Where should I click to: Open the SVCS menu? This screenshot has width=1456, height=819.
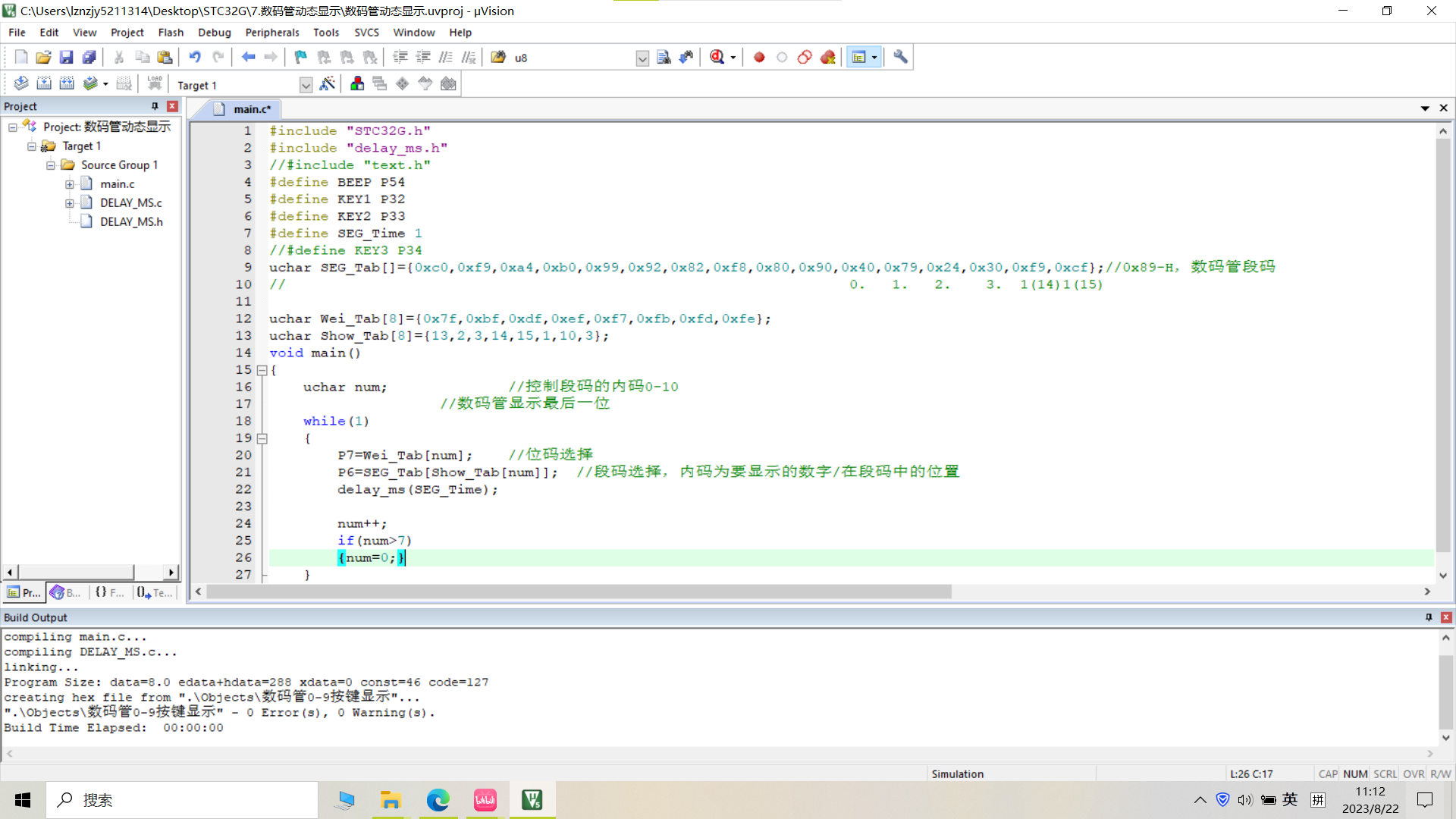(366, 33)
